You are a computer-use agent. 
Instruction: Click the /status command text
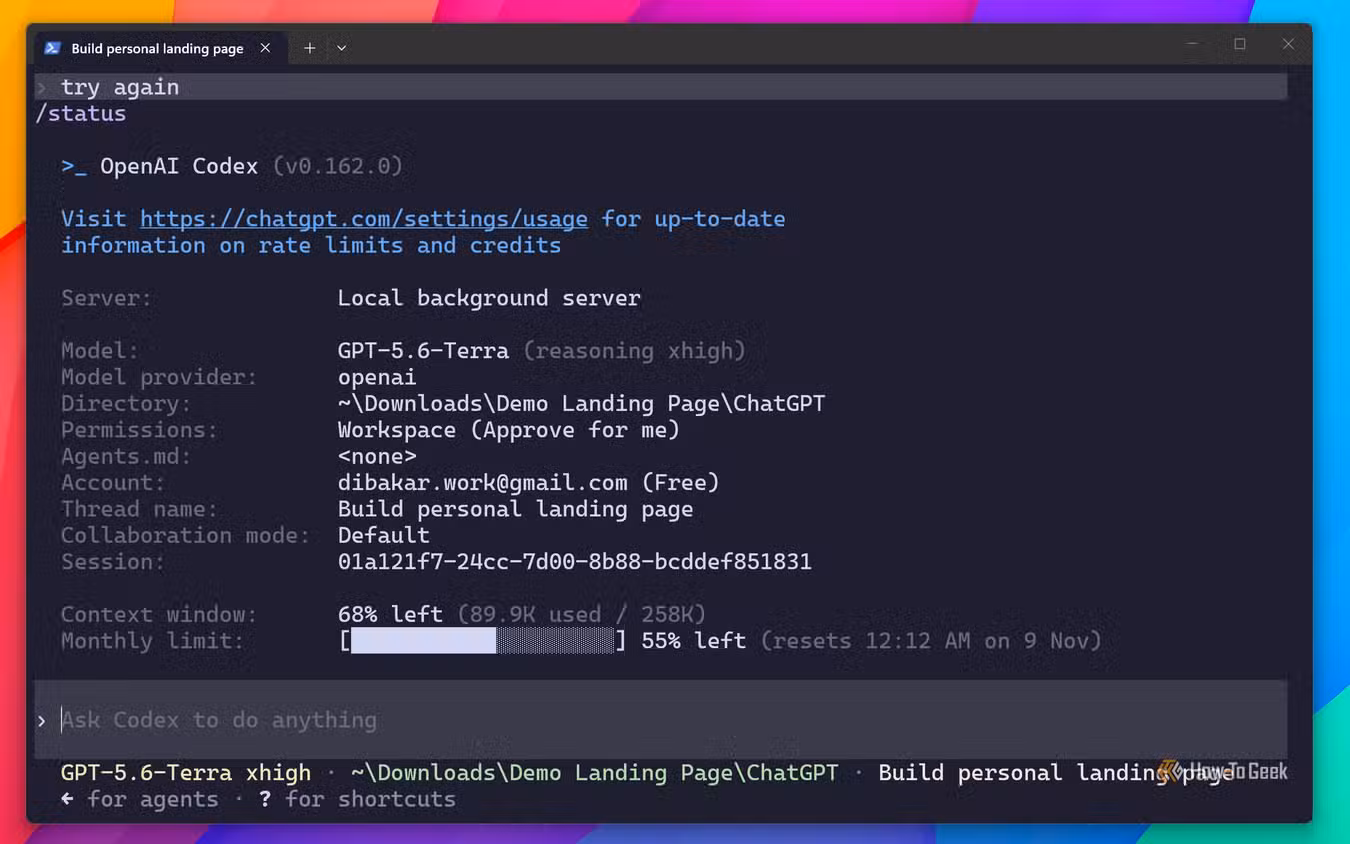pos(81,114)
